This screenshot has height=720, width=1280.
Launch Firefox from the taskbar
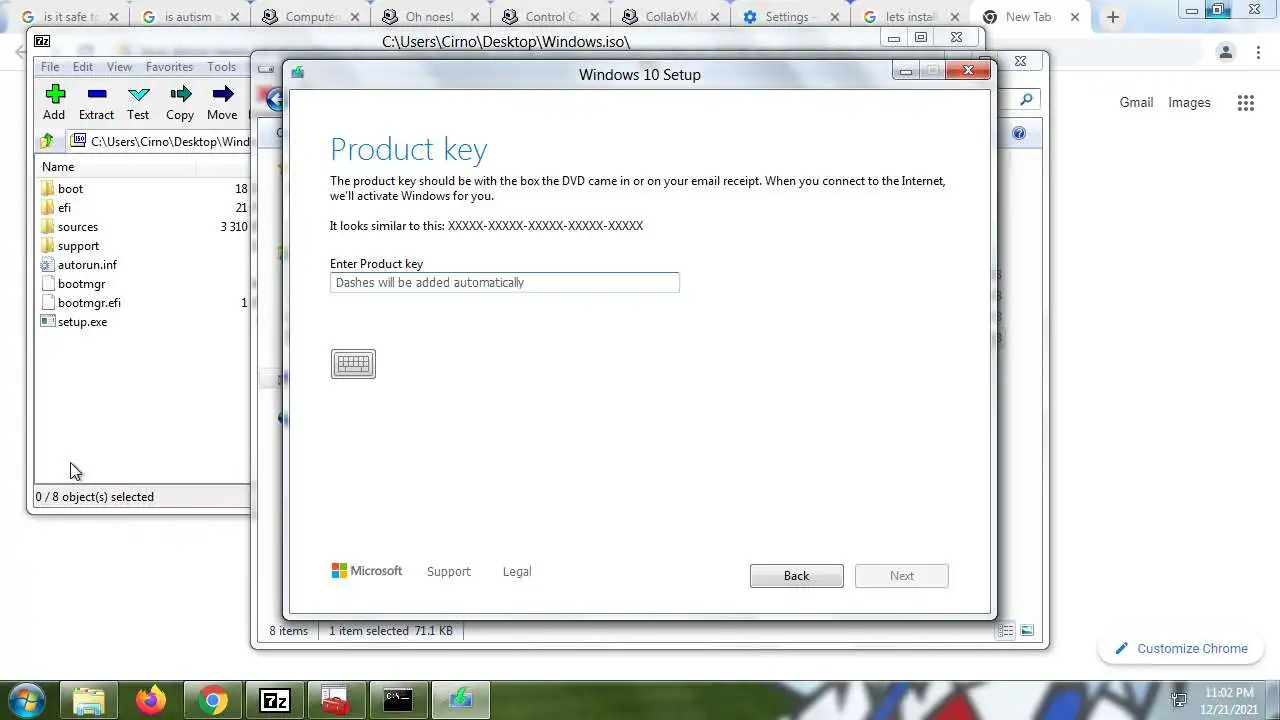[x=151, y=700]
